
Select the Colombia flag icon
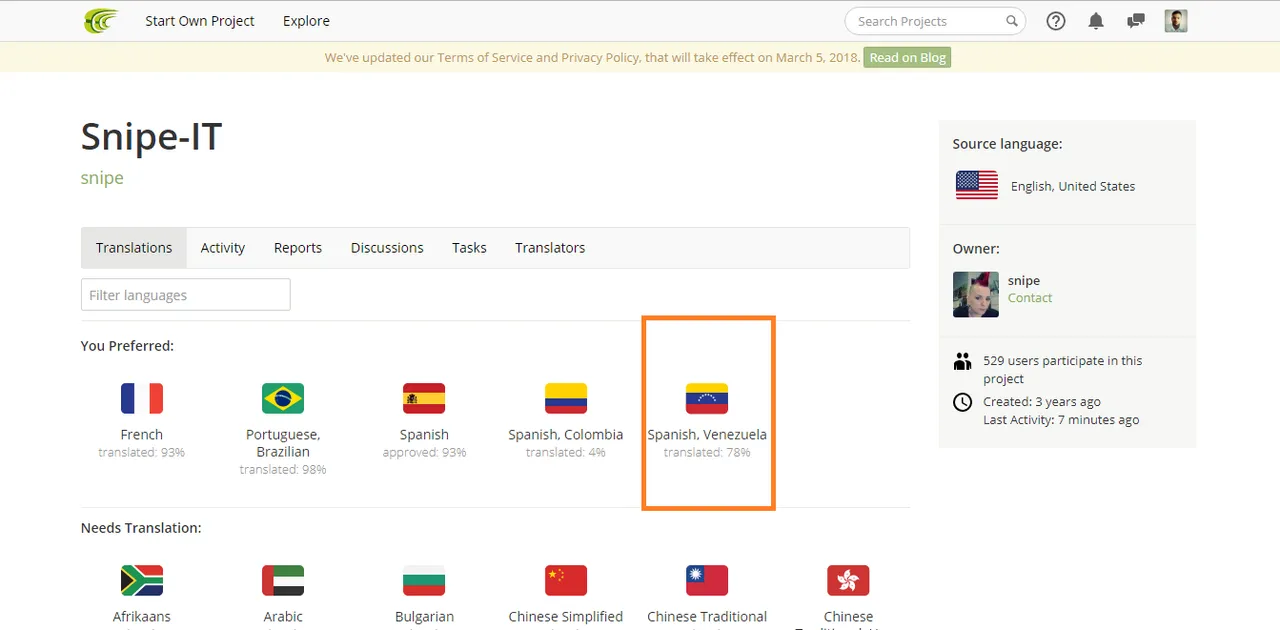click(566, 398)
